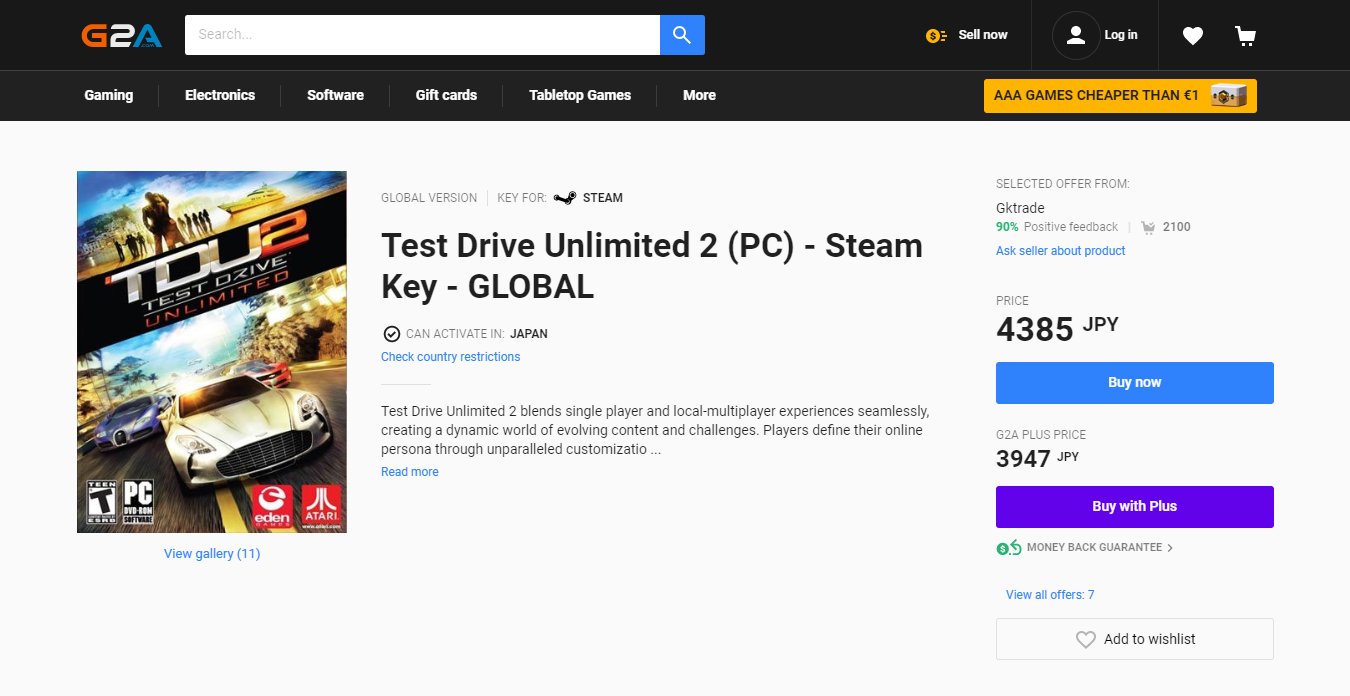Click the product title heading
Screen dimensions: 1350x696
coord(652,266)
